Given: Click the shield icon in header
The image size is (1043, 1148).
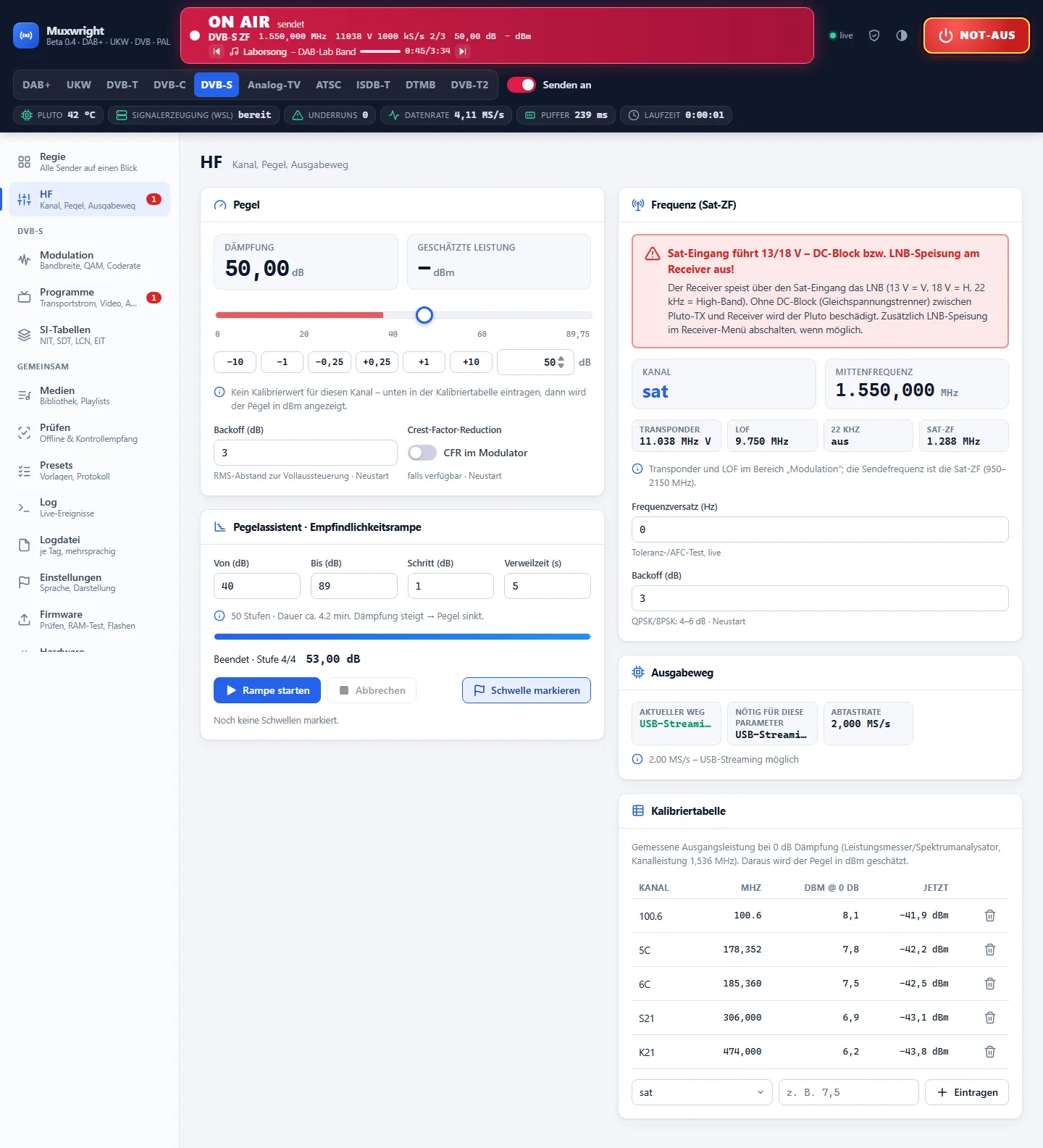Looking at the screenshot, I should point(874,35).
